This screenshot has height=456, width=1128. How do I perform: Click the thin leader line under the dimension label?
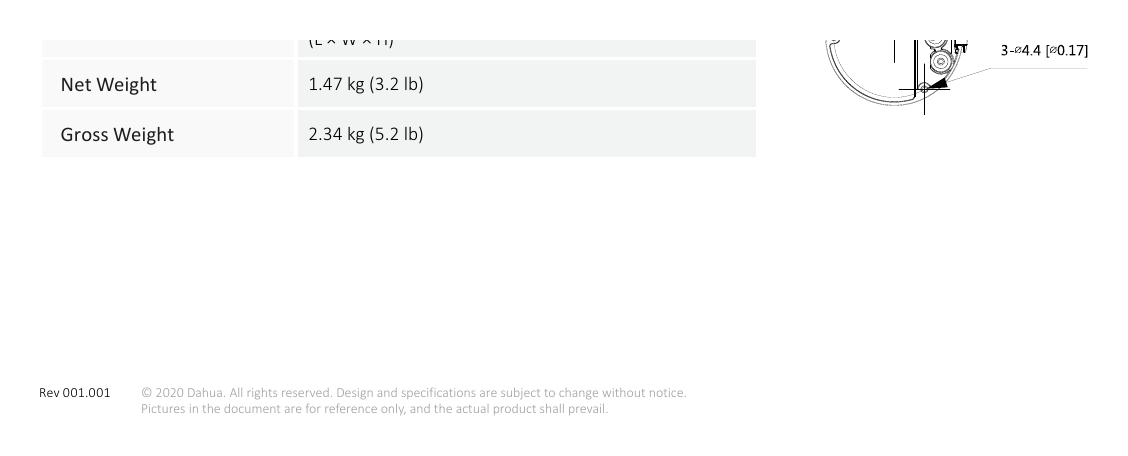[x=1018, y=73]
